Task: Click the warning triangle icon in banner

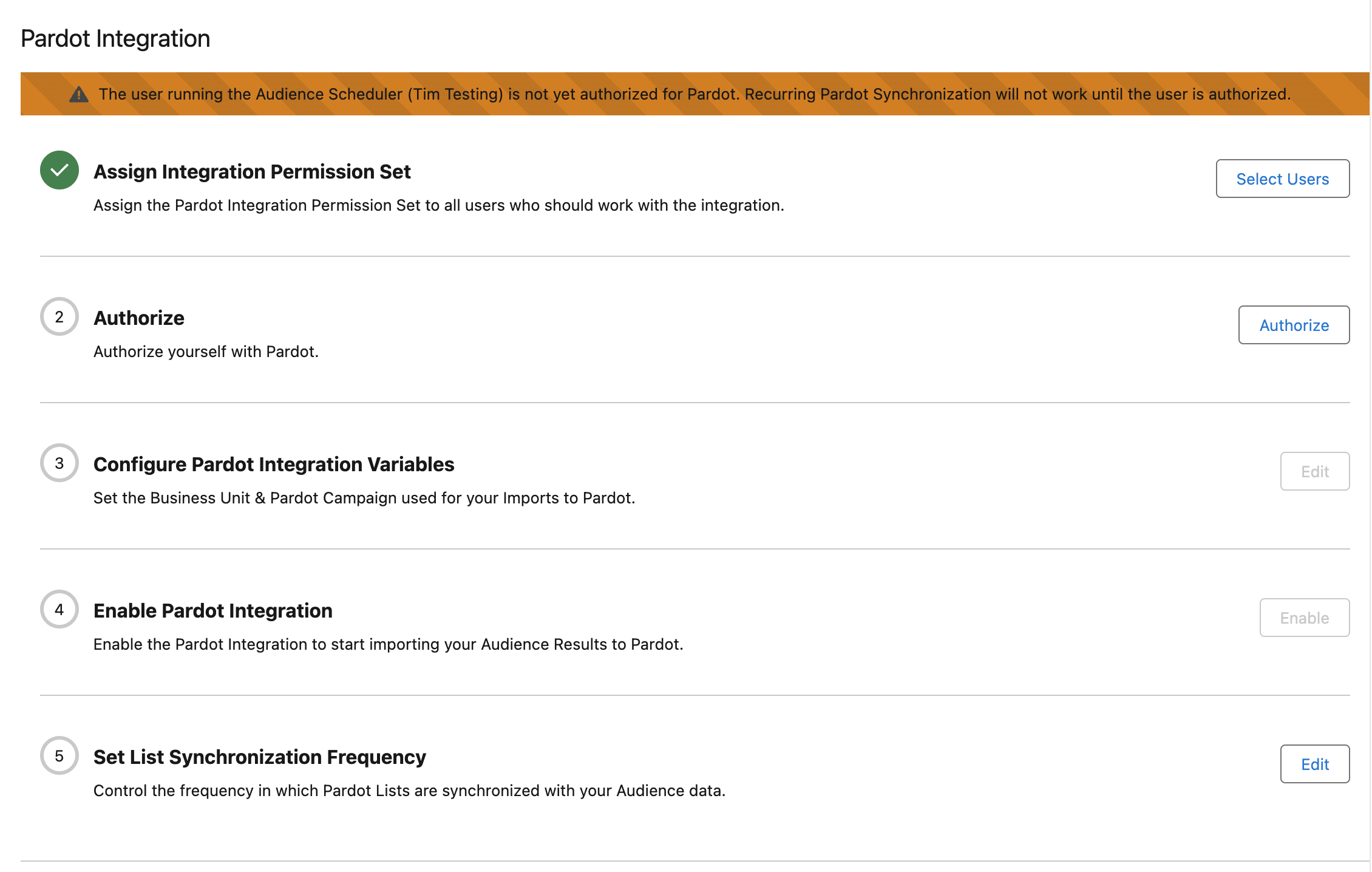Action: point(79,94)
